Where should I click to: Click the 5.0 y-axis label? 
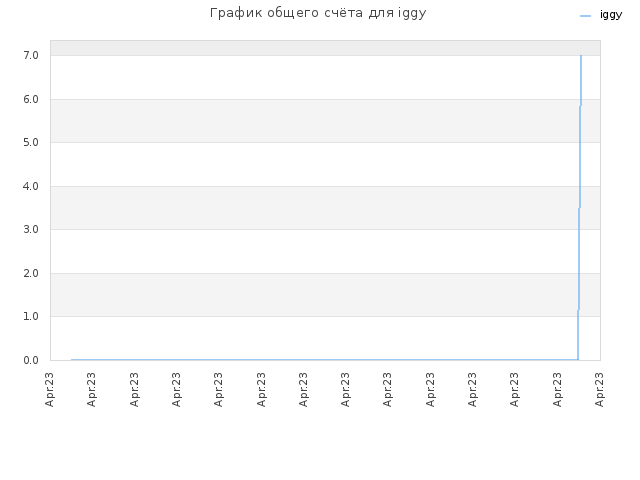coord(31,142)
